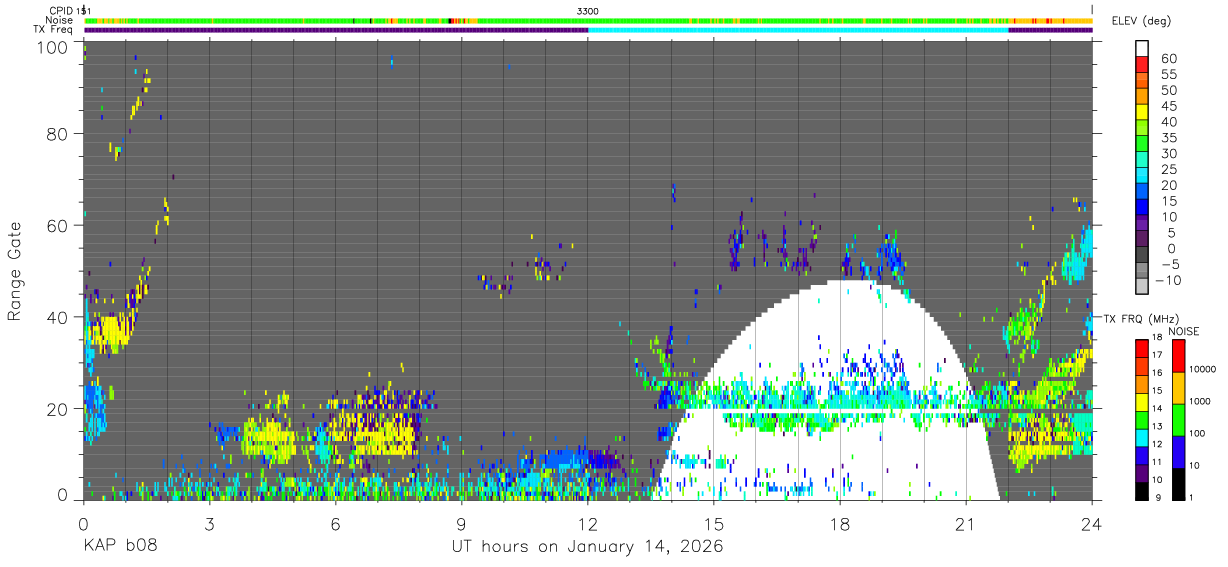Click the '3300' CPID value at top
The image size is (1228, 567).
[588, 10]
